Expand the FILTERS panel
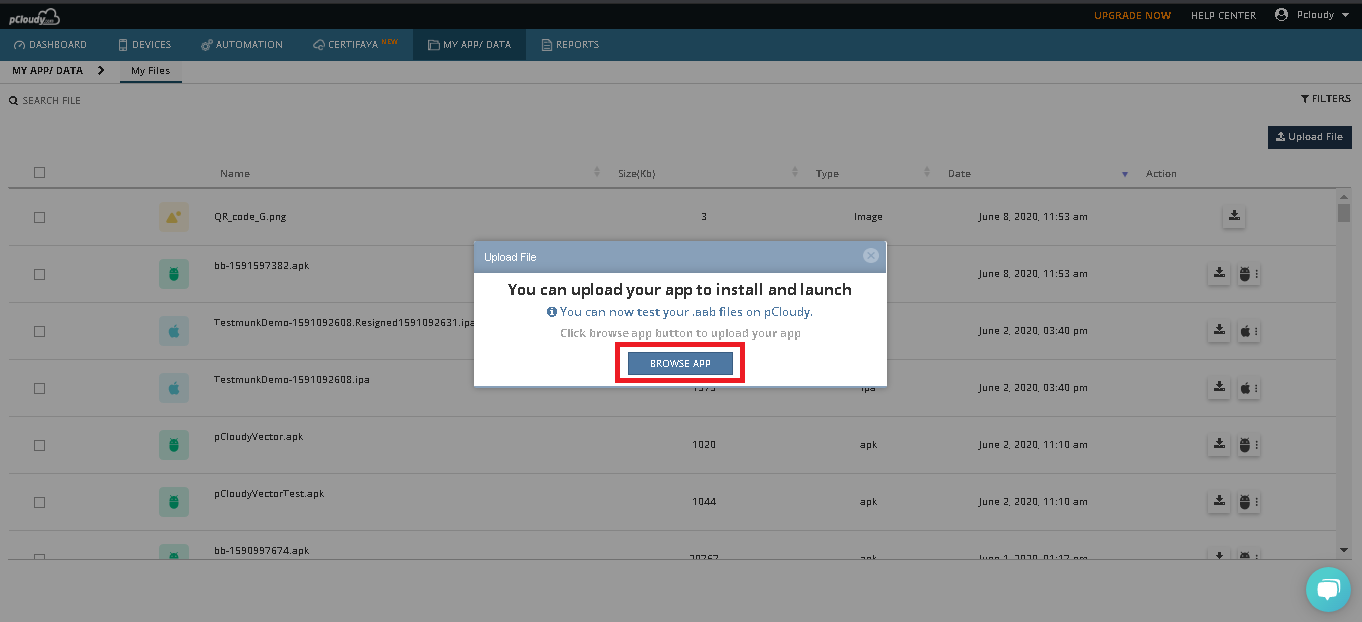The height and width of the screenshot is (622, 1362). 1326,99
